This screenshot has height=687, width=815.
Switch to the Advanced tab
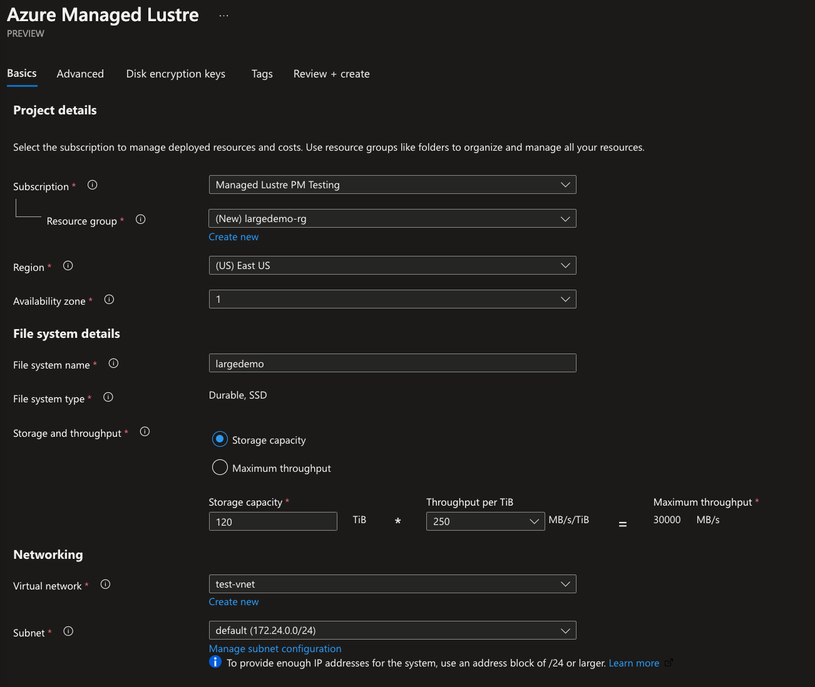coord(80,74)
